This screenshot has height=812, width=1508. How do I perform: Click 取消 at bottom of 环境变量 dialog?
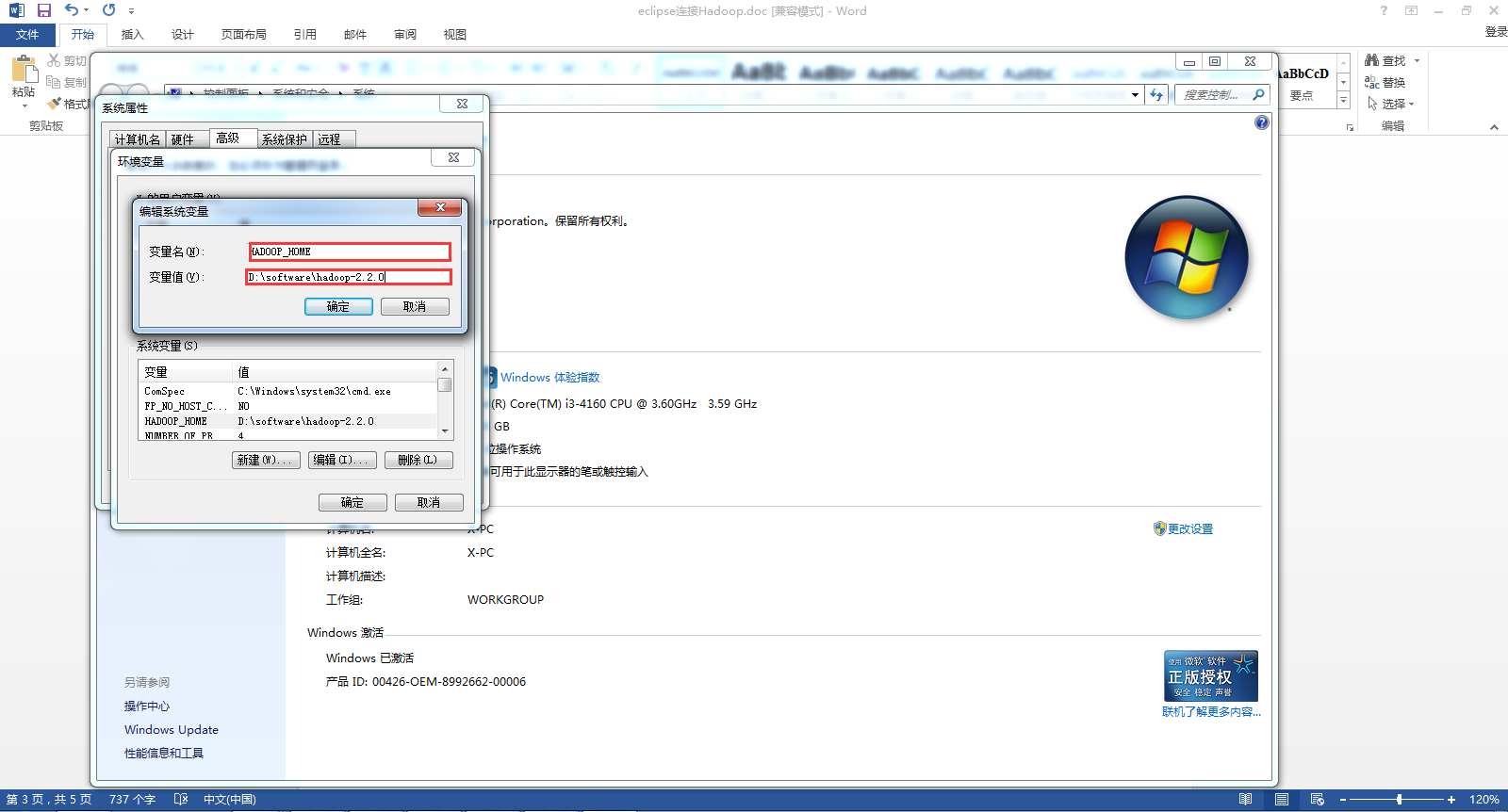pyautogui.click(x=429, y=502)
